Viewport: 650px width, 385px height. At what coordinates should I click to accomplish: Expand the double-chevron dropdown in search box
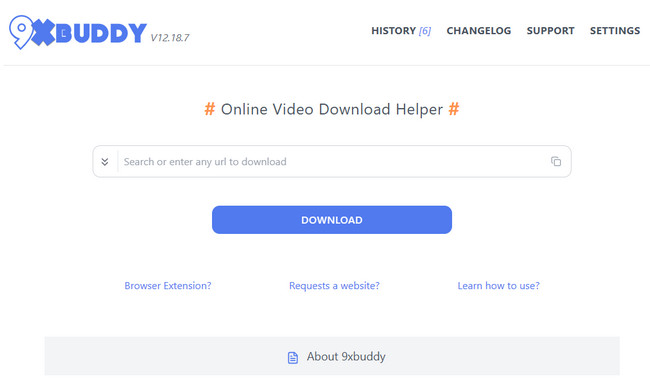[105, 162]
